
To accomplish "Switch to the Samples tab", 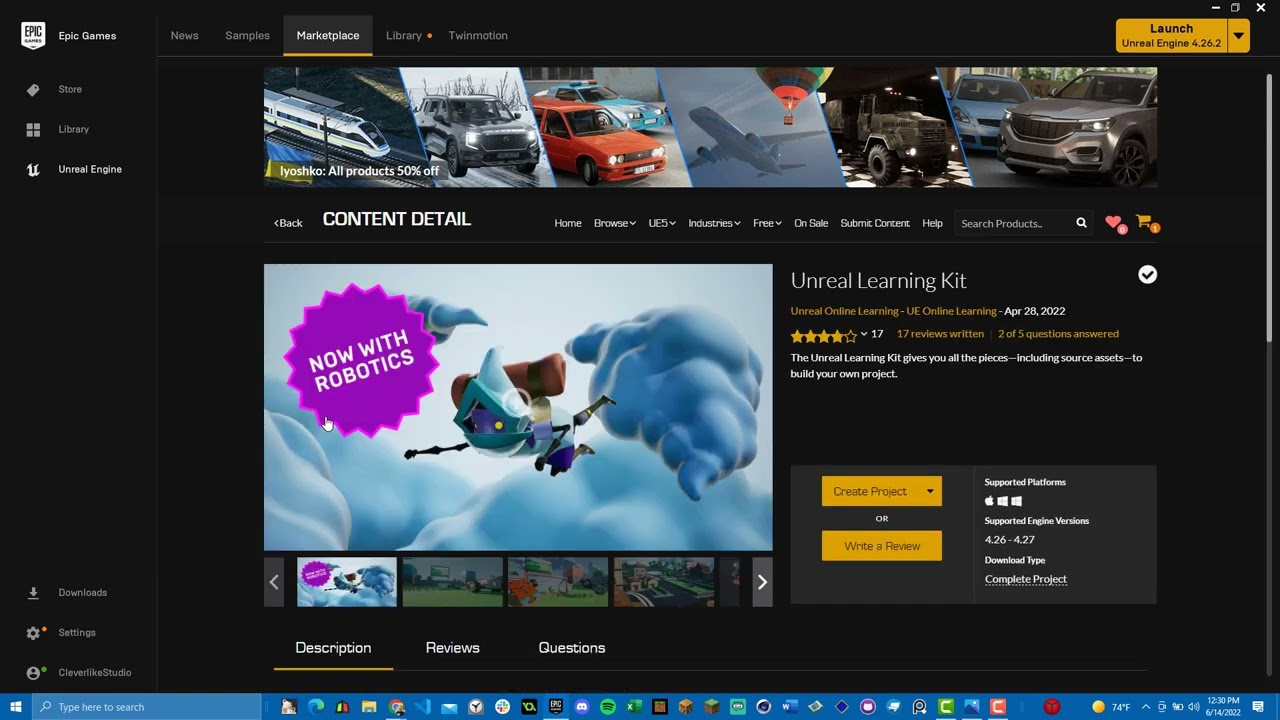I will (247, 35).
